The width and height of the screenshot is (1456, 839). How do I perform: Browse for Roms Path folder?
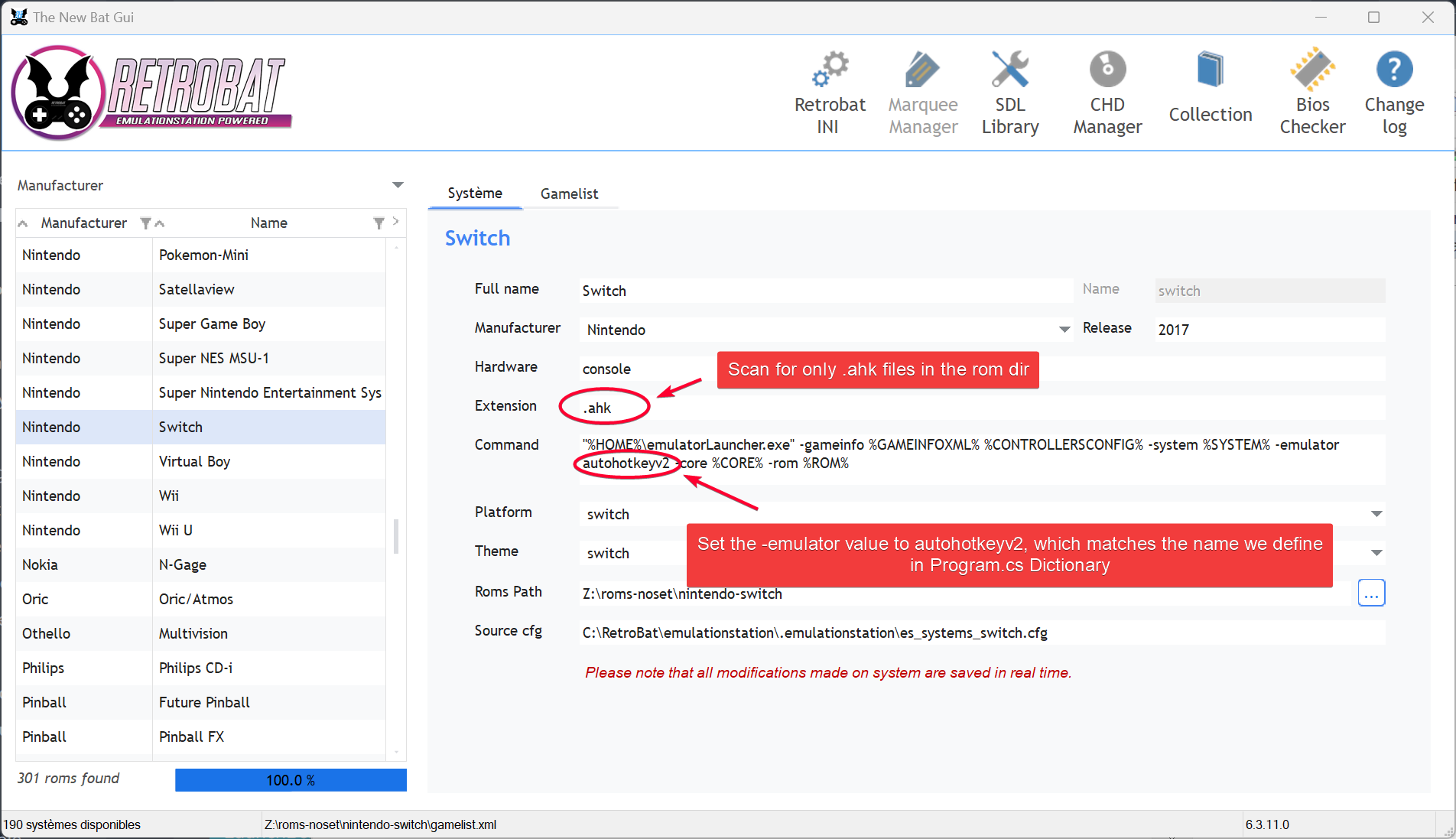pos(1371,593)
